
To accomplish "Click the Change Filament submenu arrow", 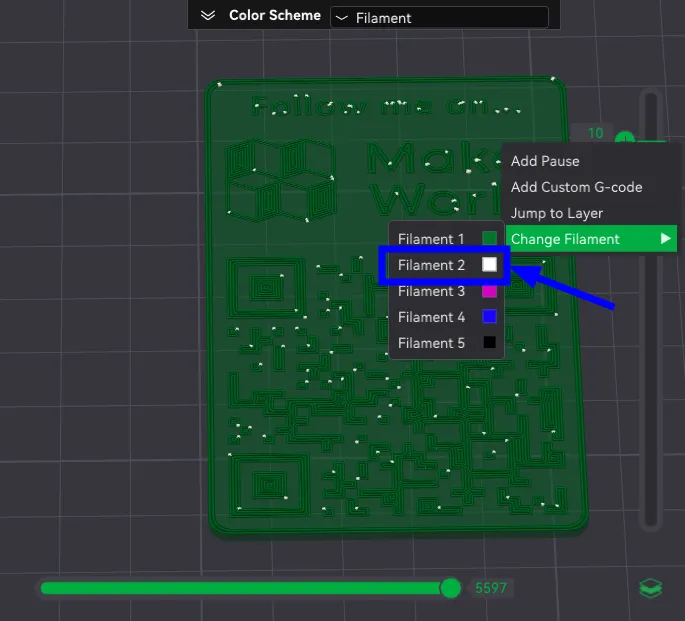I will pyautogui.click(x=665, y=239).
